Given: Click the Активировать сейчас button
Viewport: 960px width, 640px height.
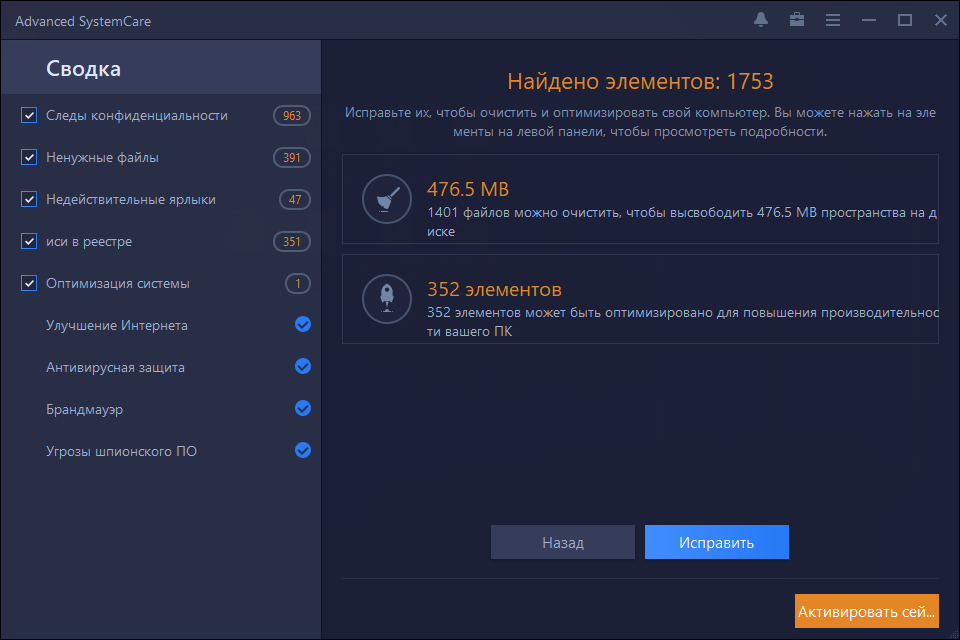Looking at the screenshot, I should (x=866, y=611).
